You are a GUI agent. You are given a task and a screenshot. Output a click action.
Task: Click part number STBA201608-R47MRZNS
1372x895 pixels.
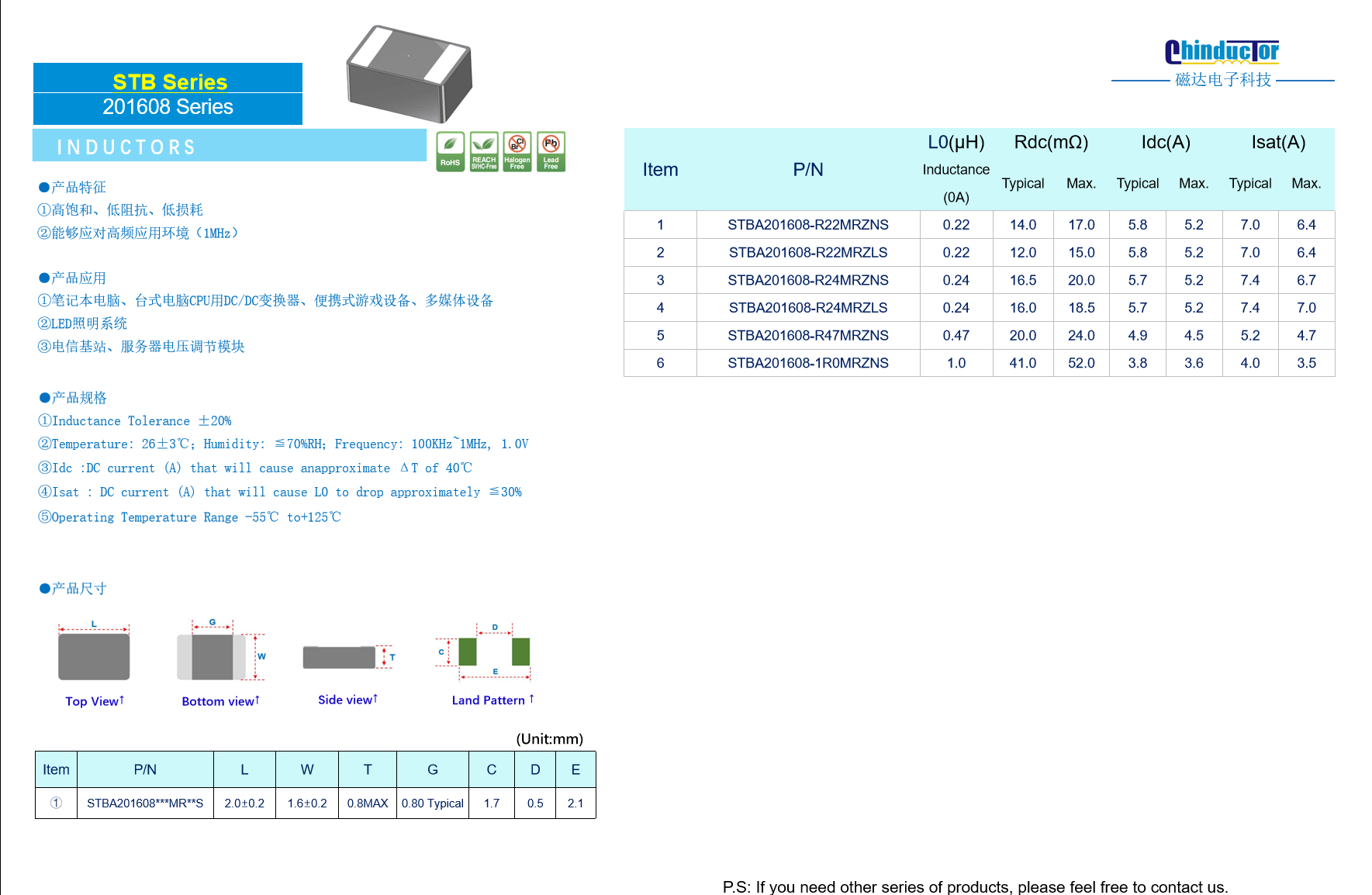(808, 335)
